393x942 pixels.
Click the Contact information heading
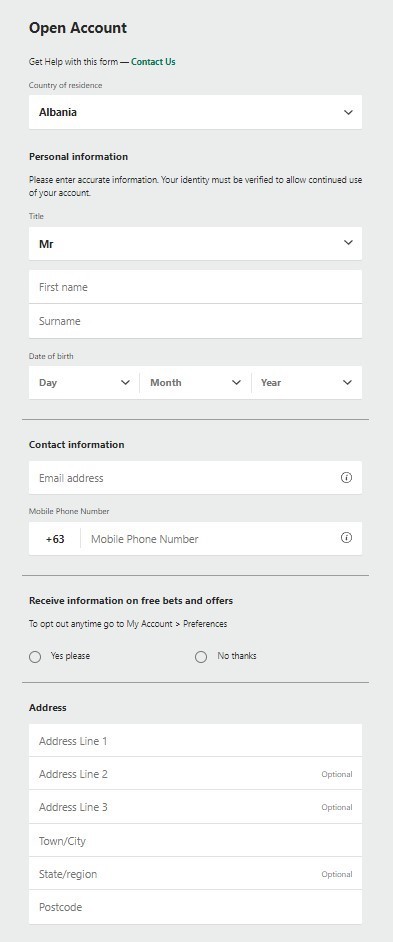point(76,445)
